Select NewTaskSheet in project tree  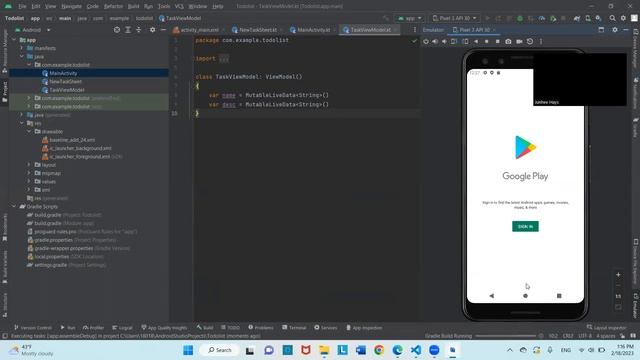65,82
